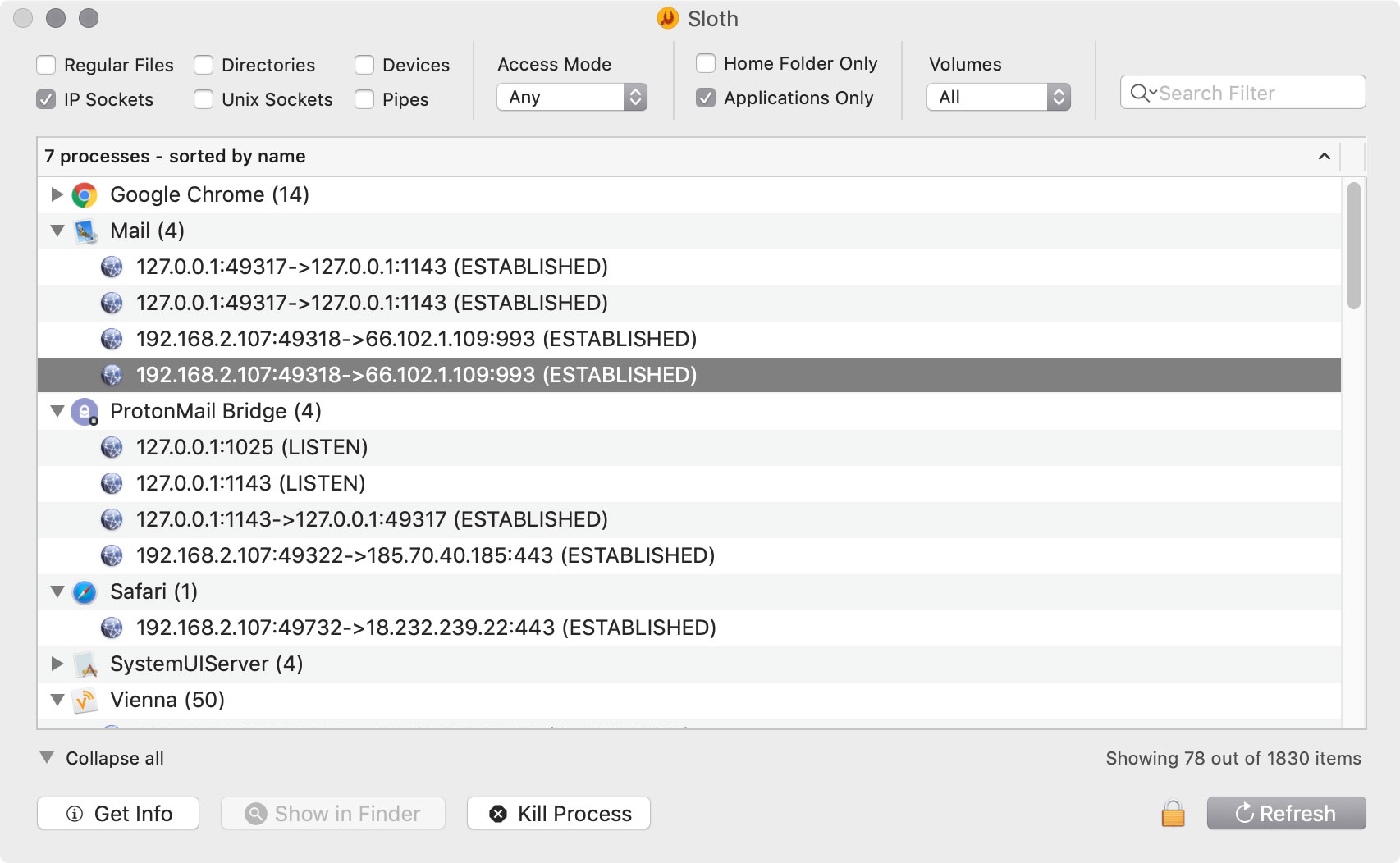This screenshot has height=863, width=1400.
Task: Select first 127.0.0.1:49317->127.0.0.1:1143 row text
Action: 372,267
